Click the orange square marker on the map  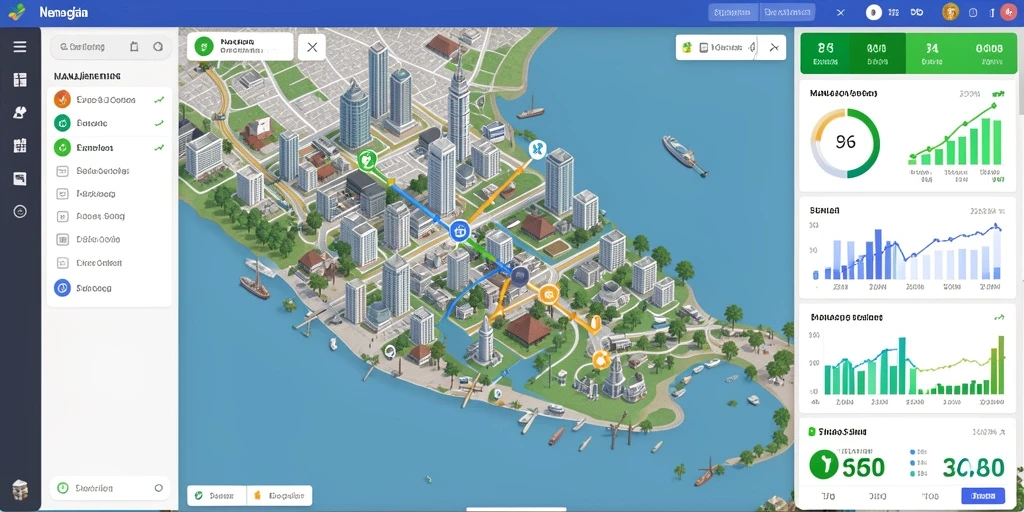click(x=549, y=294)
